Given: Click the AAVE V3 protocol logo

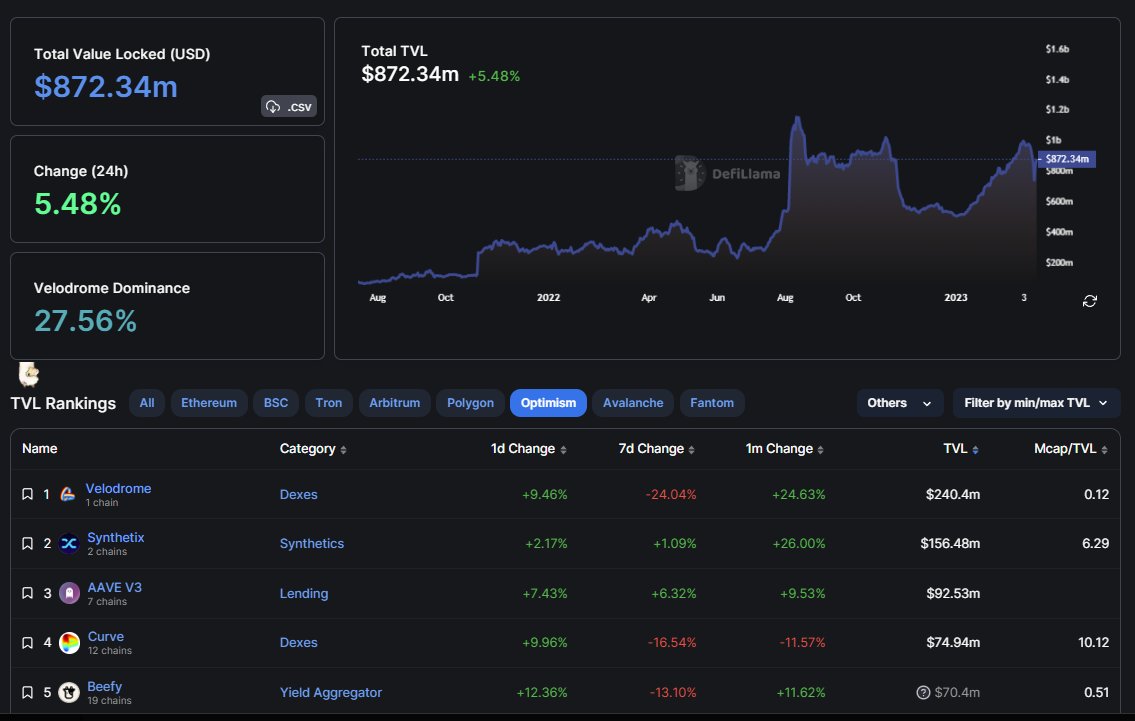Looking at the screenshot, I should click(x=69, y=594).
